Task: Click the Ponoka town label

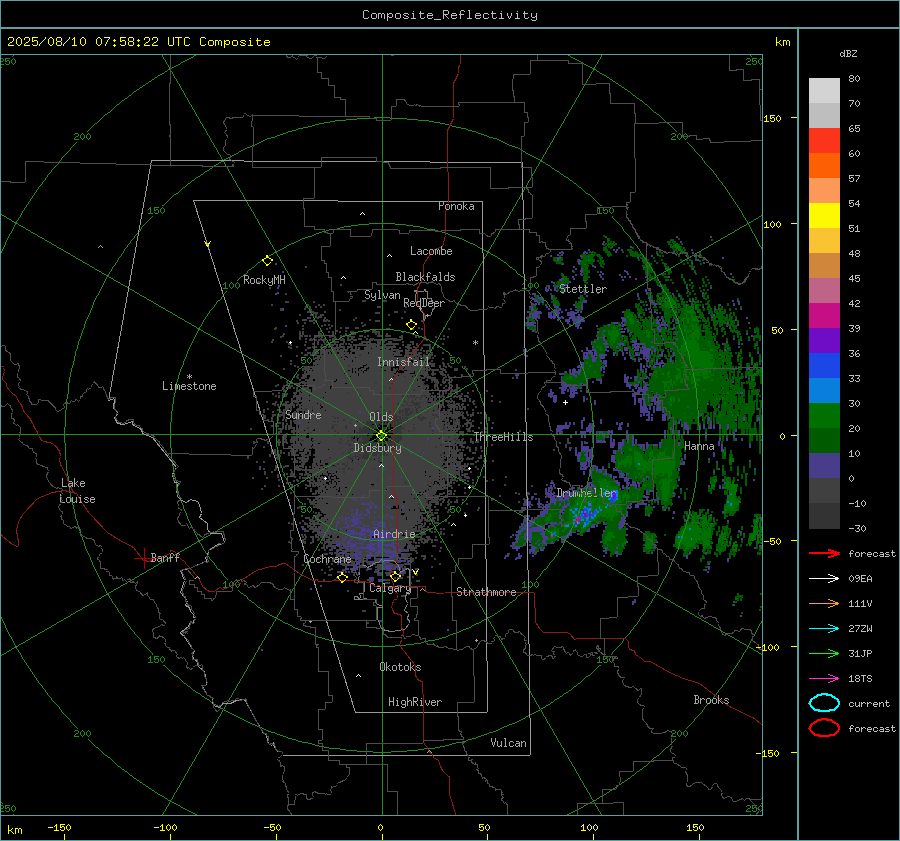Action: coord(456,206)
